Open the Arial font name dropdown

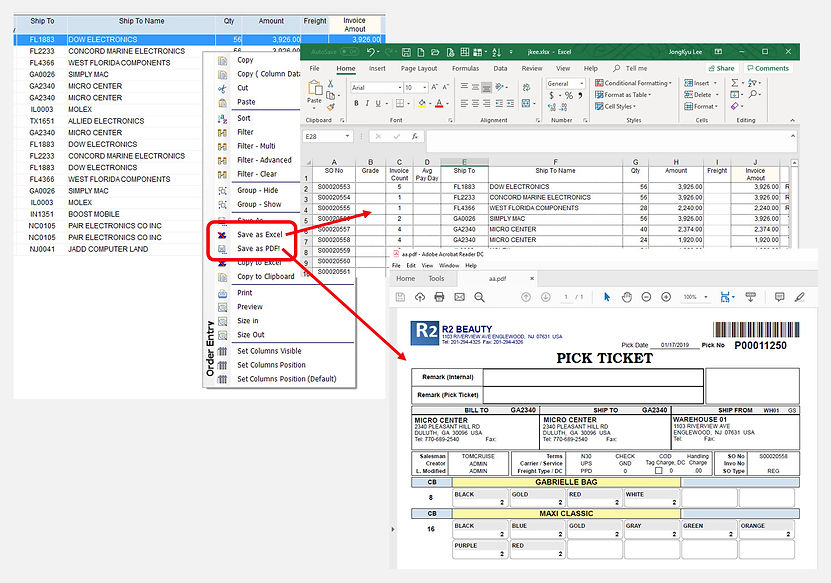click(400, 87)
